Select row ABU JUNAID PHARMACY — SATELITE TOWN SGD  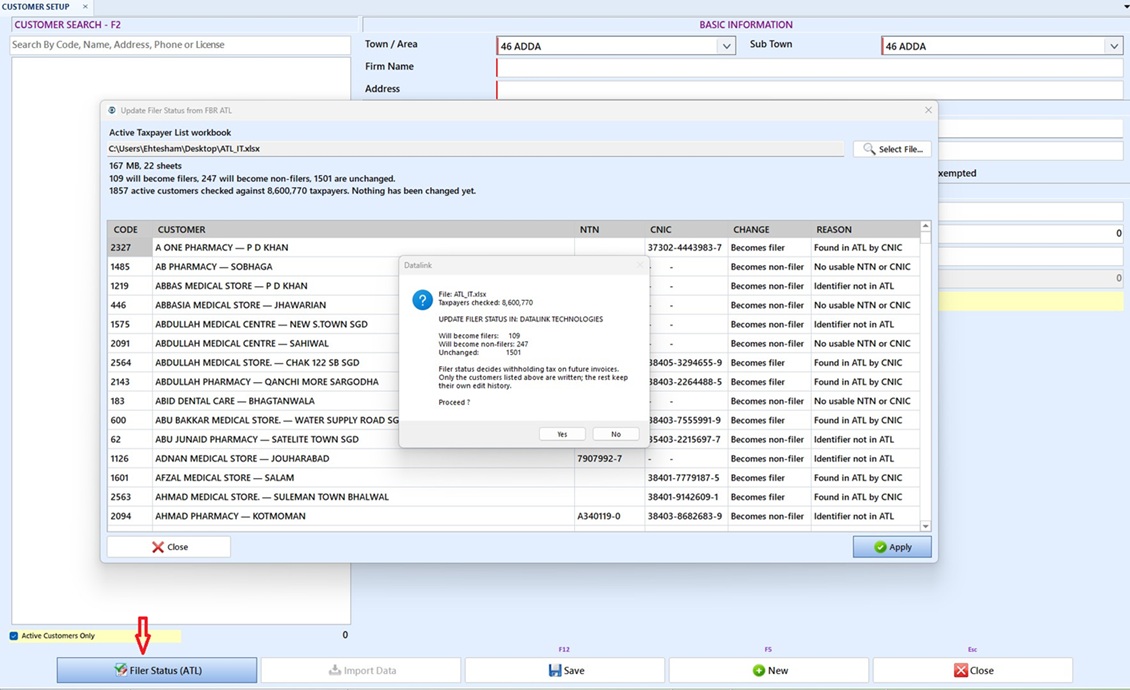point(514,439)
